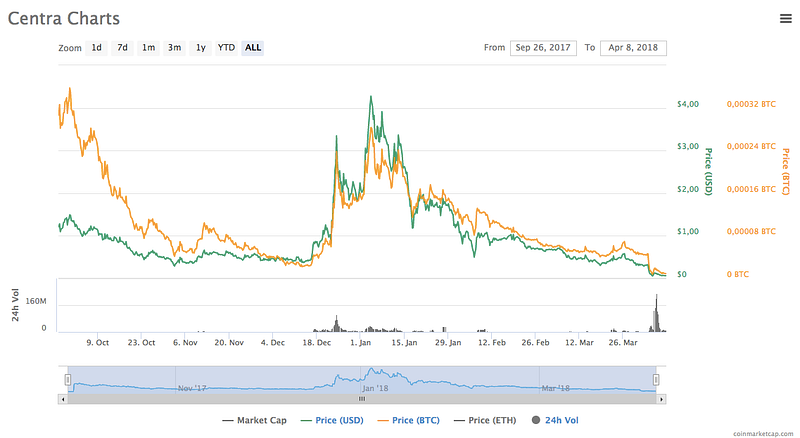Screen dimensions: 800x438
Task: Click the 20. Nov x-axis label
Action: click(x=229, y=343)
